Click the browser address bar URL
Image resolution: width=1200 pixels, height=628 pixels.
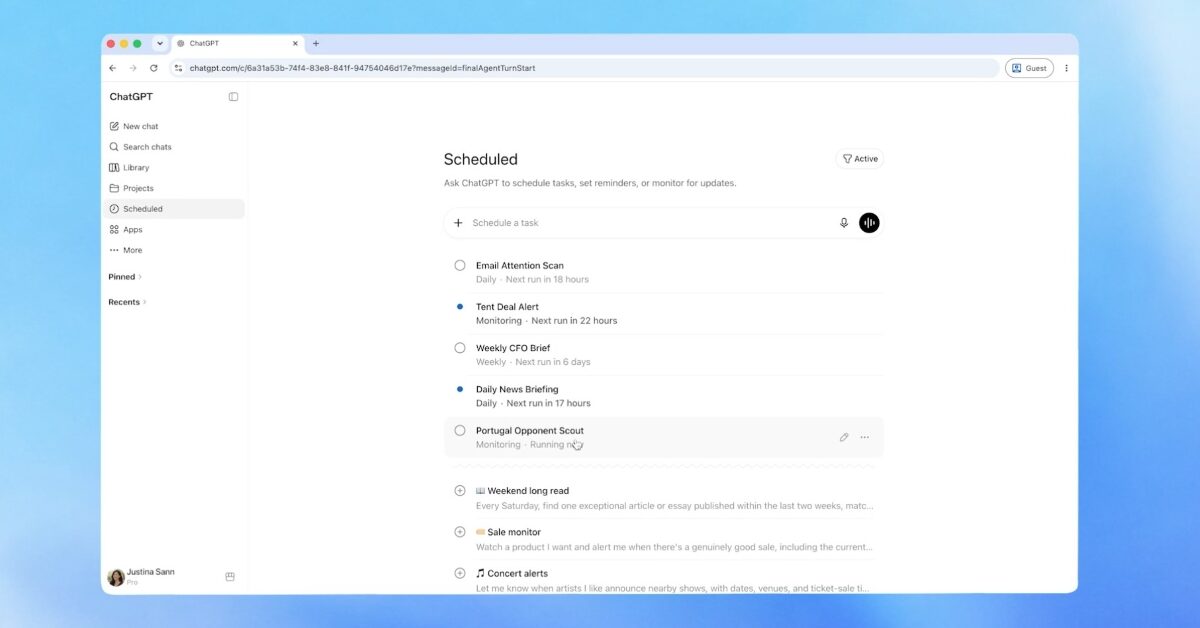(362, 68)
